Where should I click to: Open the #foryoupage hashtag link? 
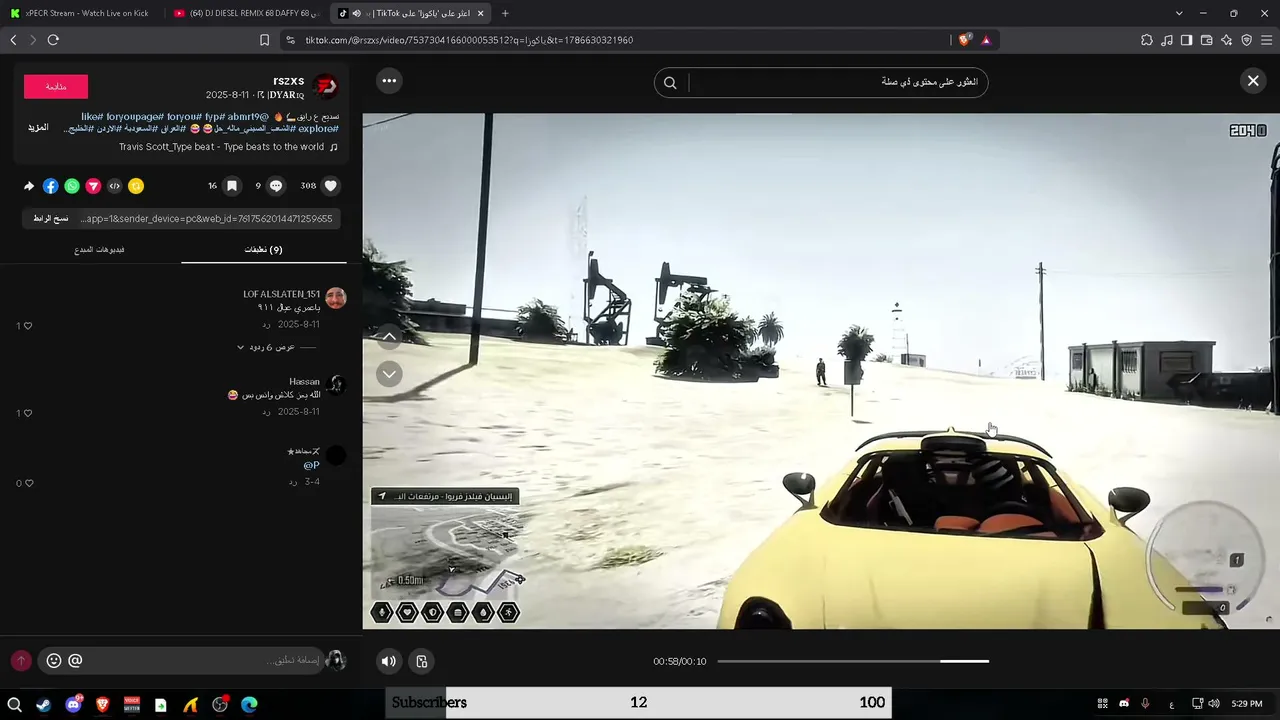[x=134, y=117]
